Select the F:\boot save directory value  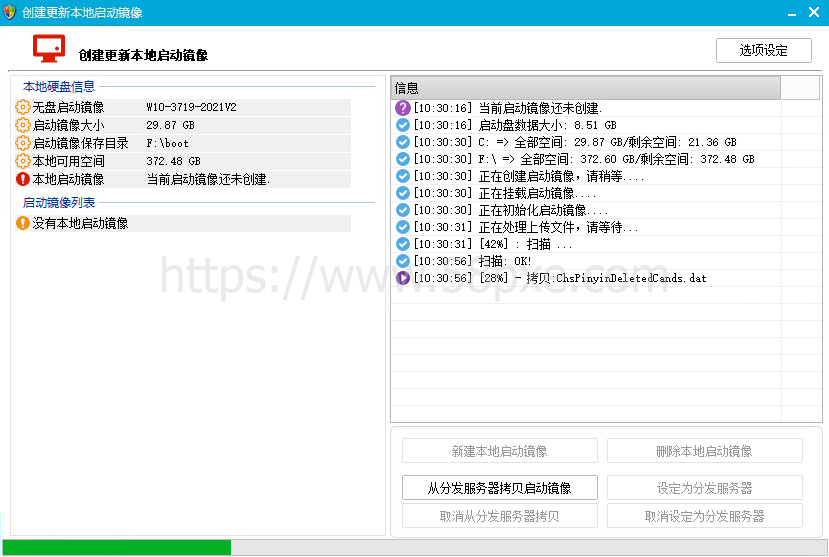167,143
